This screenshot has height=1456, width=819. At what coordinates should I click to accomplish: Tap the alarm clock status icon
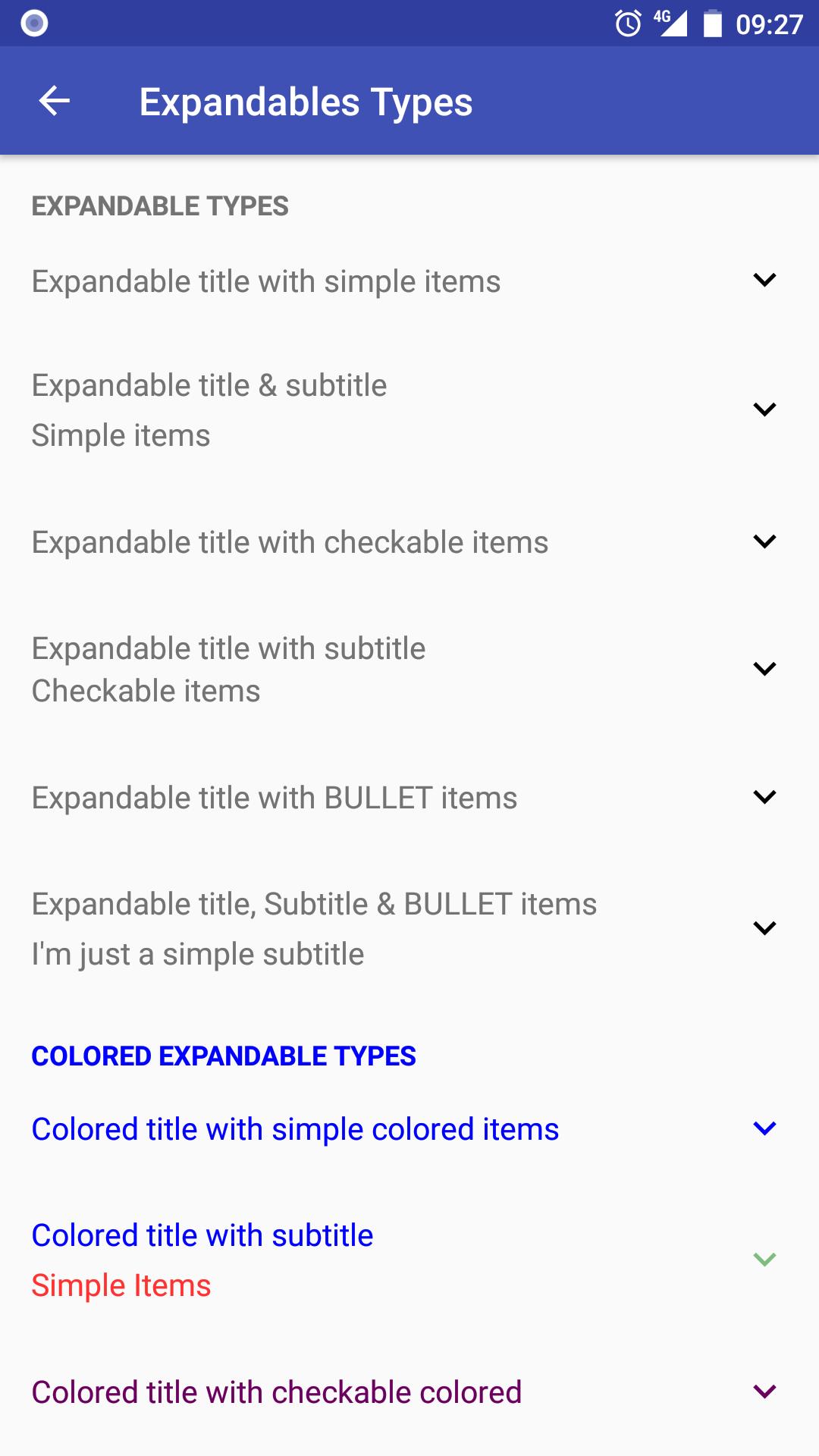[628, 24]
